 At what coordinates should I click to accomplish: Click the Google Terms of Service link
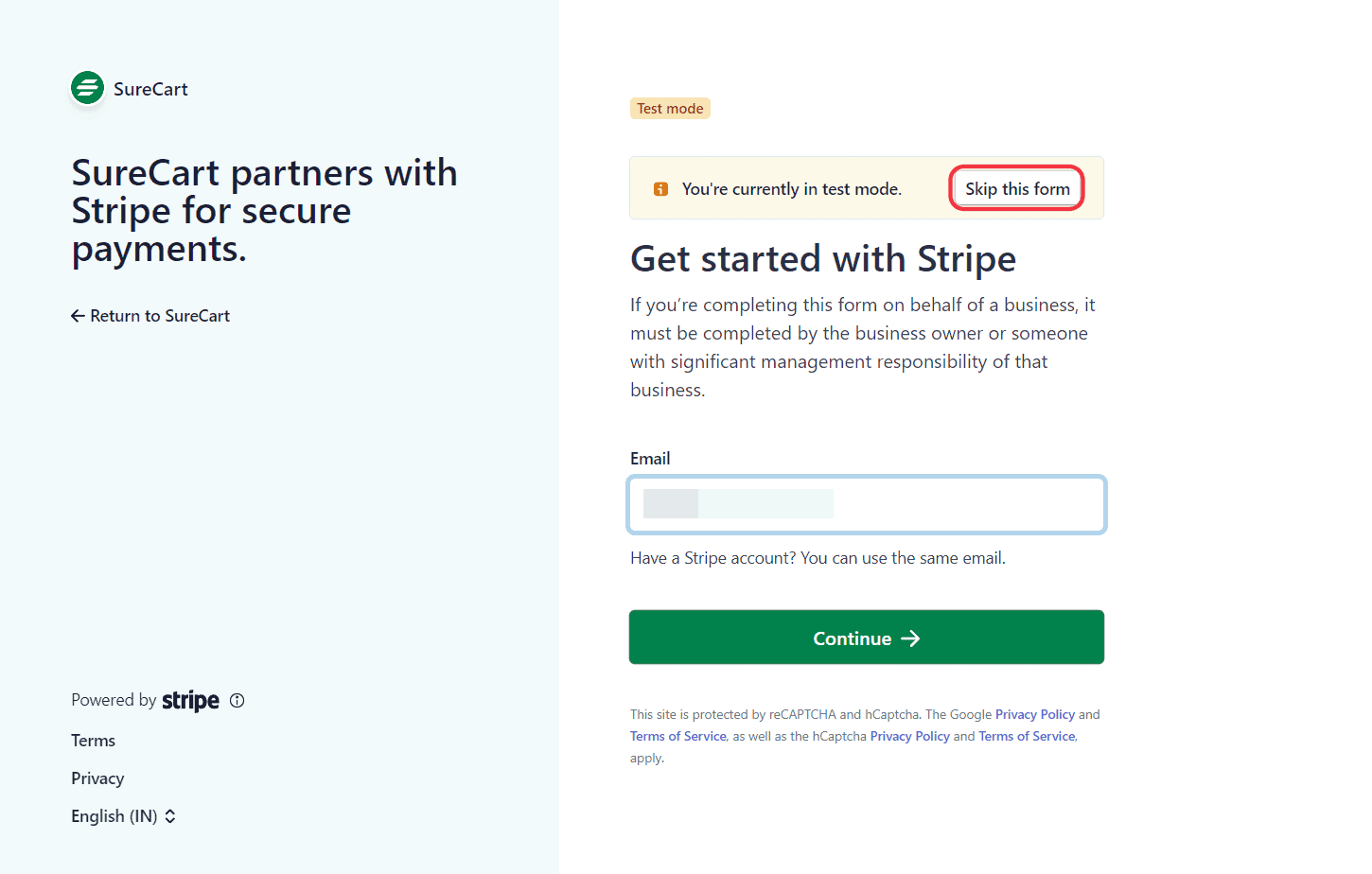677,735
